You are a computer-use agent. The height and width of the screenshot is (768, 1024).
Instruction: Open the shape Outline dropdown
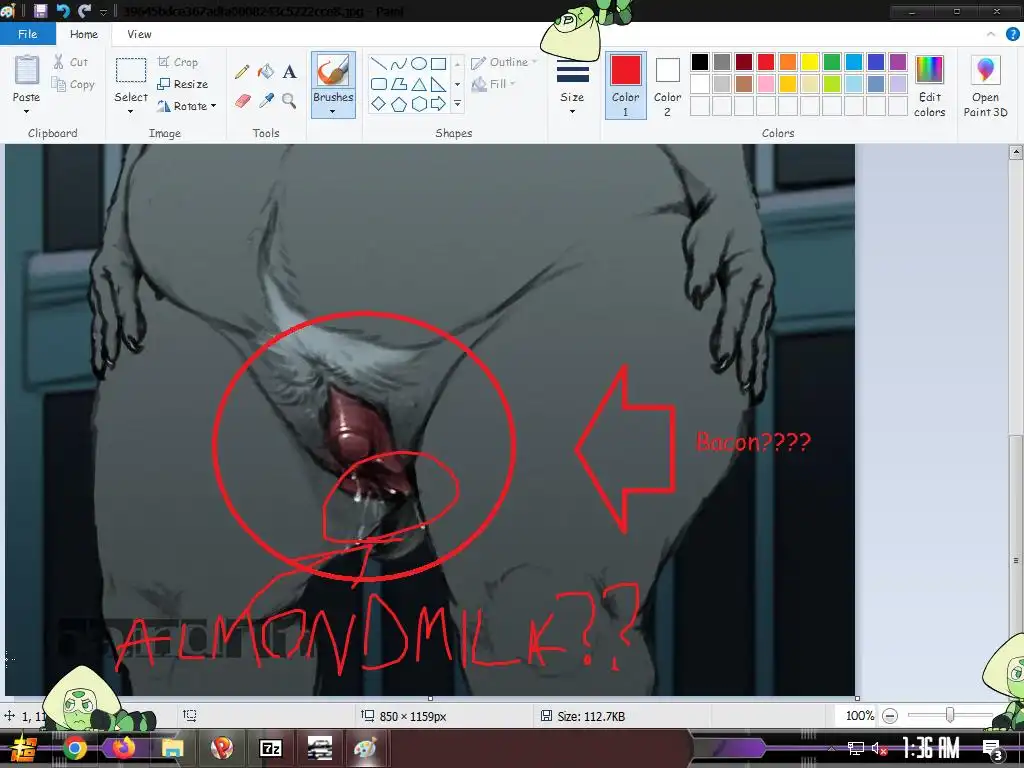point(504,62)
